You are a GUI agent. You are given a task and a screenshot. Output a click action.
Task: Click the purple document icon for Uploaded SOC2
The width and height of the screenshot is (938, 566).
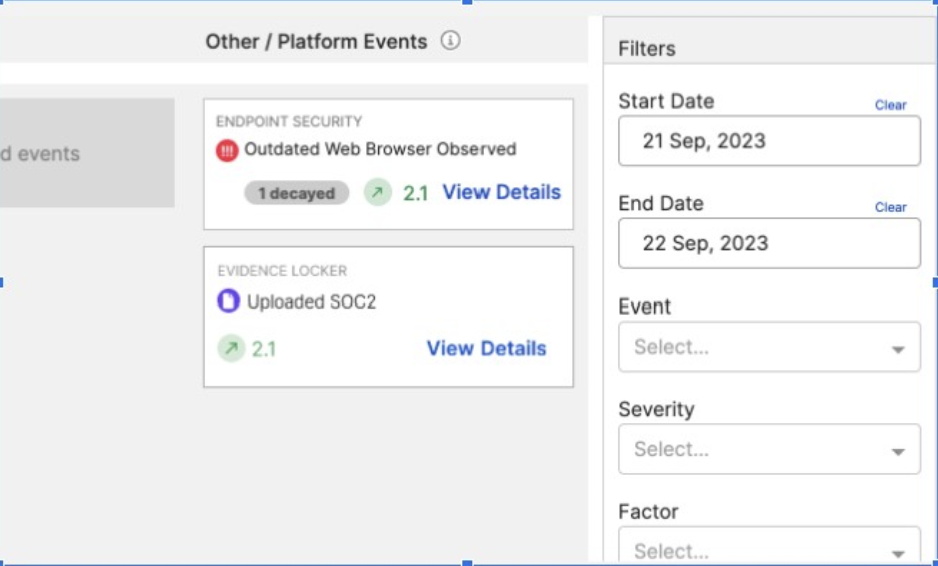228,301
